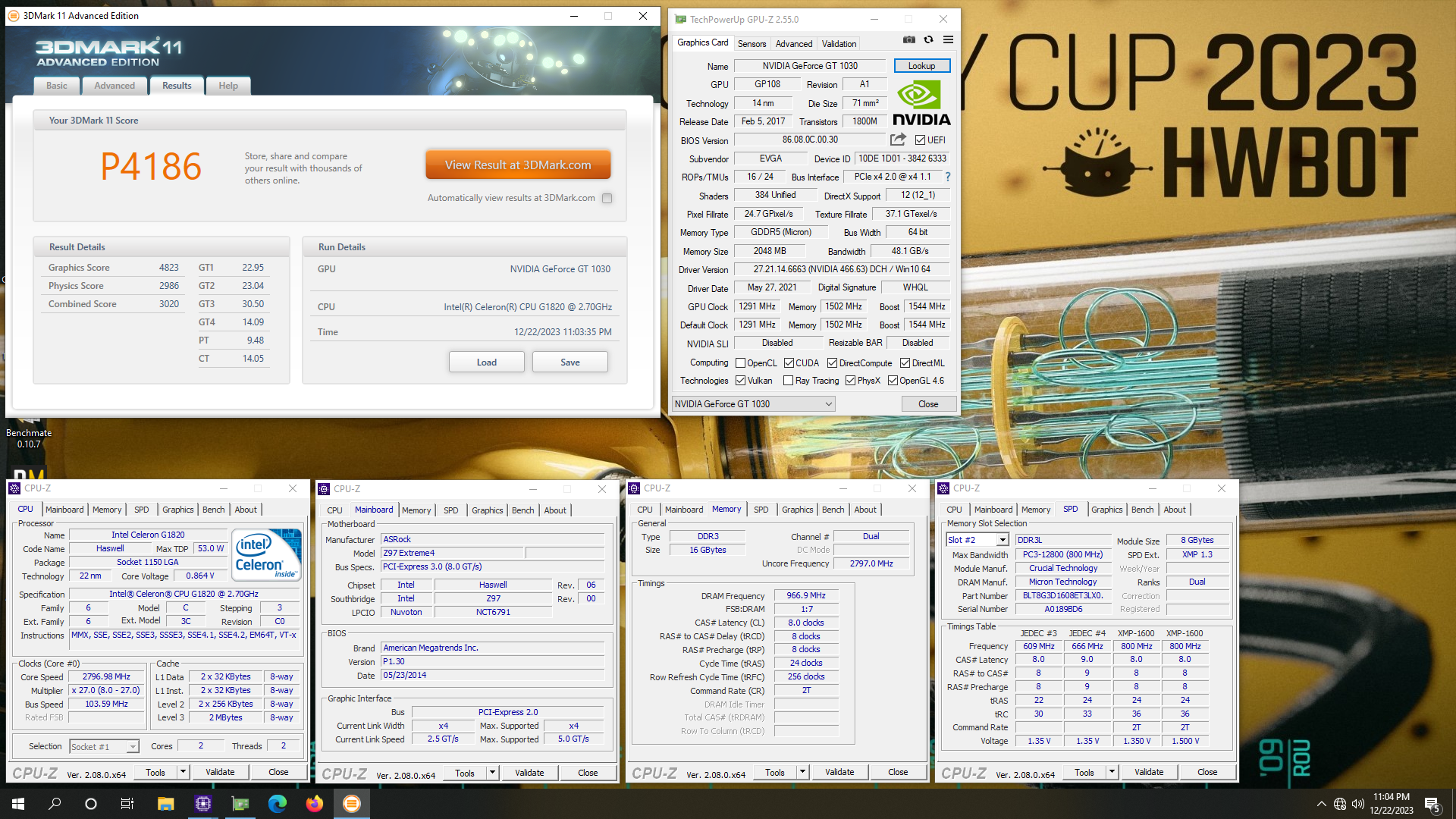Click Part Number BLT8G3D1608ET3LX0 field
Viewport: 1456px width, 819px height.
tap(1062, 596)
